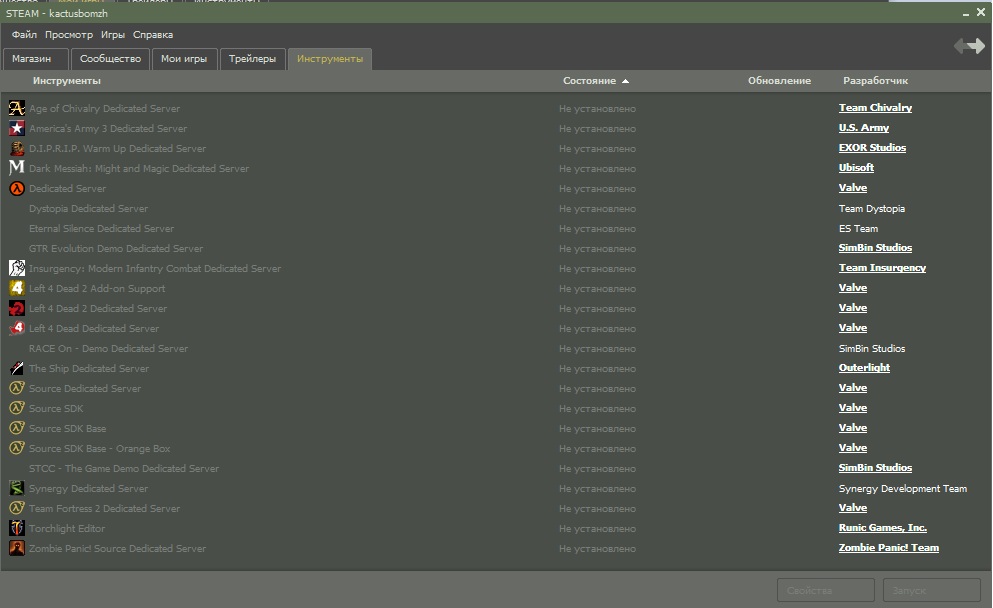This screenshot has width=993, height=608.
Task: Click the Source SDK Base - Orange Box icon
Action: [17, 448]
